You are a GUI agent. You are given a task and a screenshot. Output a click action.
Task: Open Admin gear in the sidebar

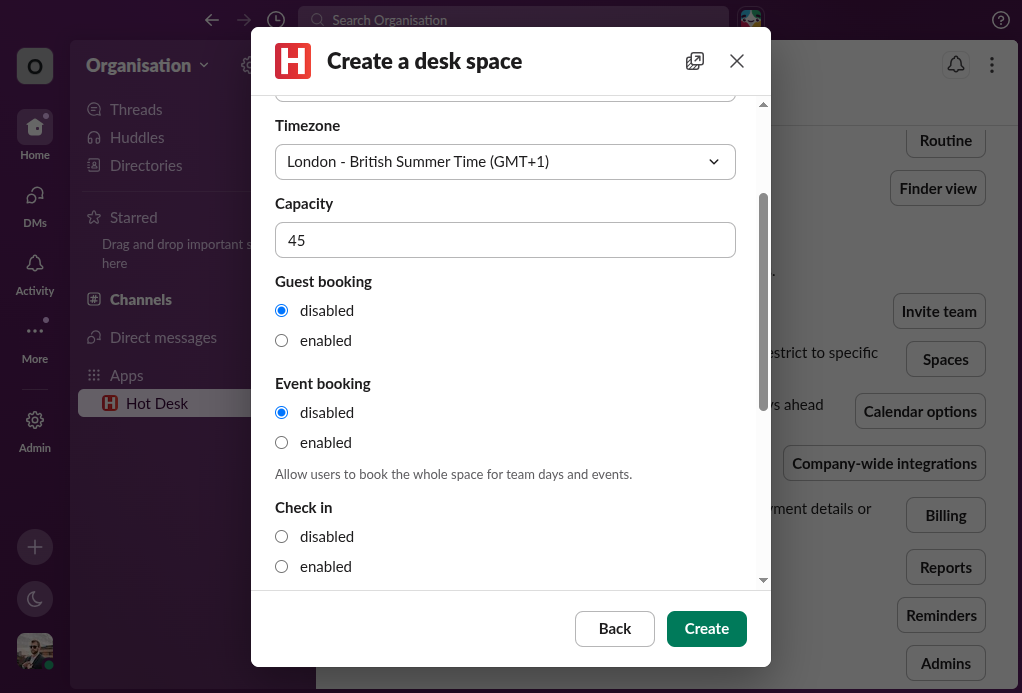coord(35,431)
